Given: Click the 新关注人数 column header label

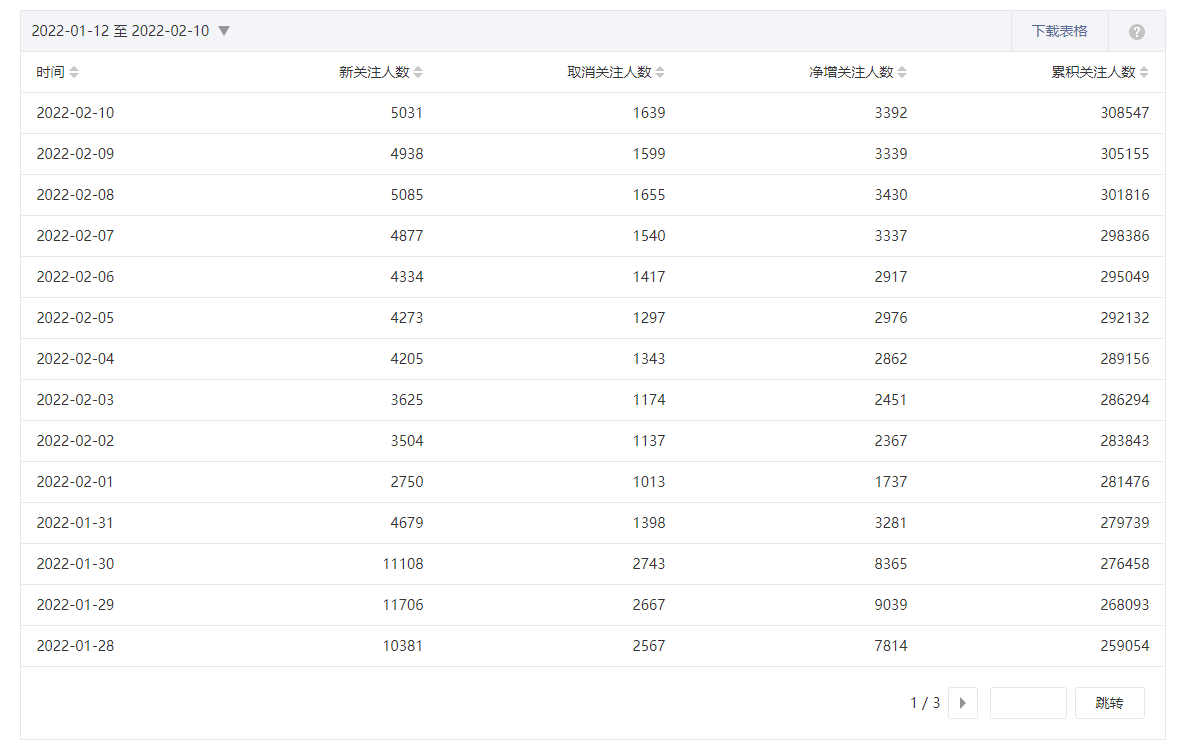Looking at the screenshot, I should (374, 72).
